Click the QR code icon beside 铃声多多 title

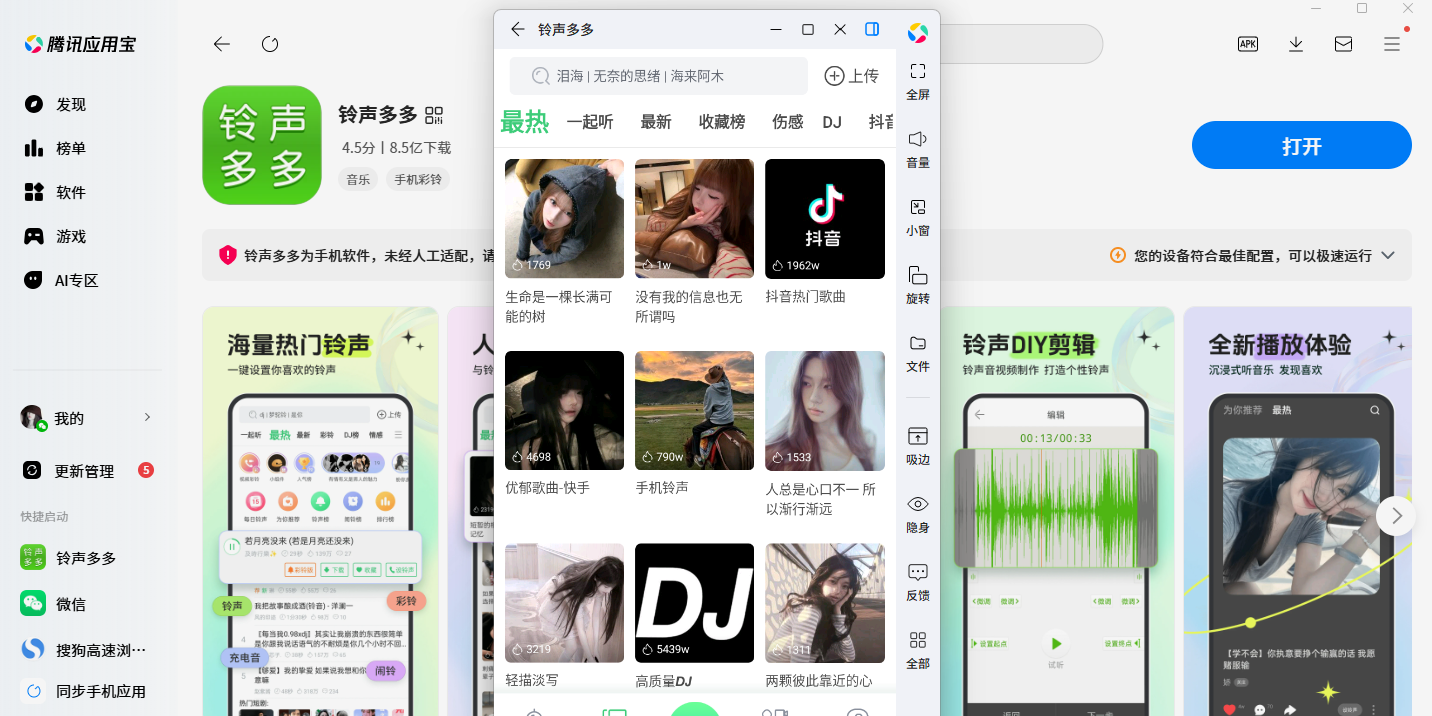(434, 115)
